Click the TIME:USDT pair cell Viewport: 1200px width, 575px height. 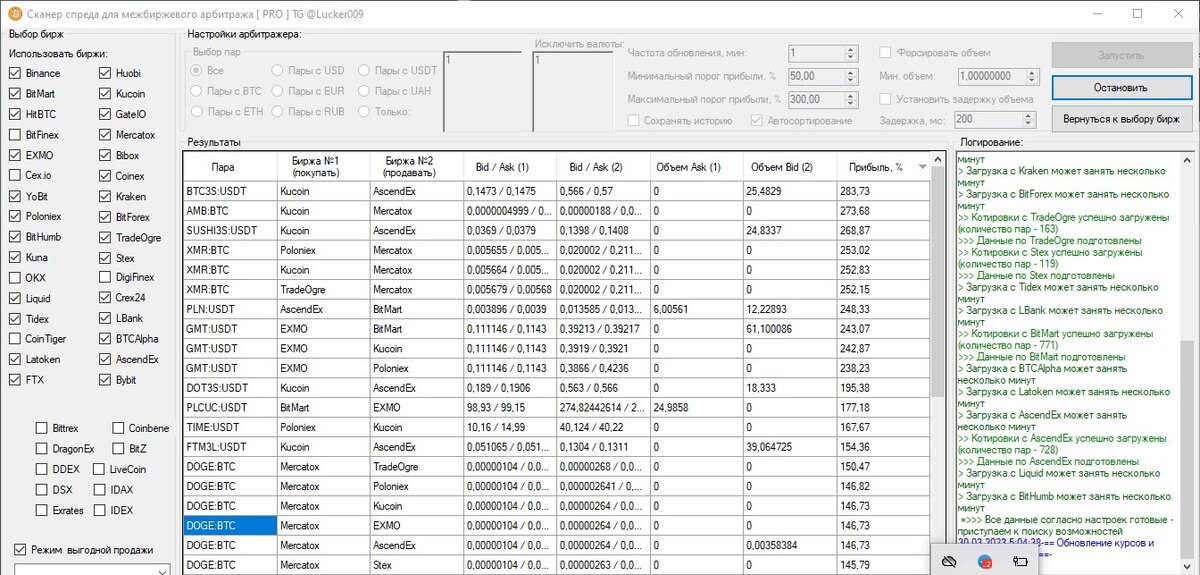click(x=230, y=427)
